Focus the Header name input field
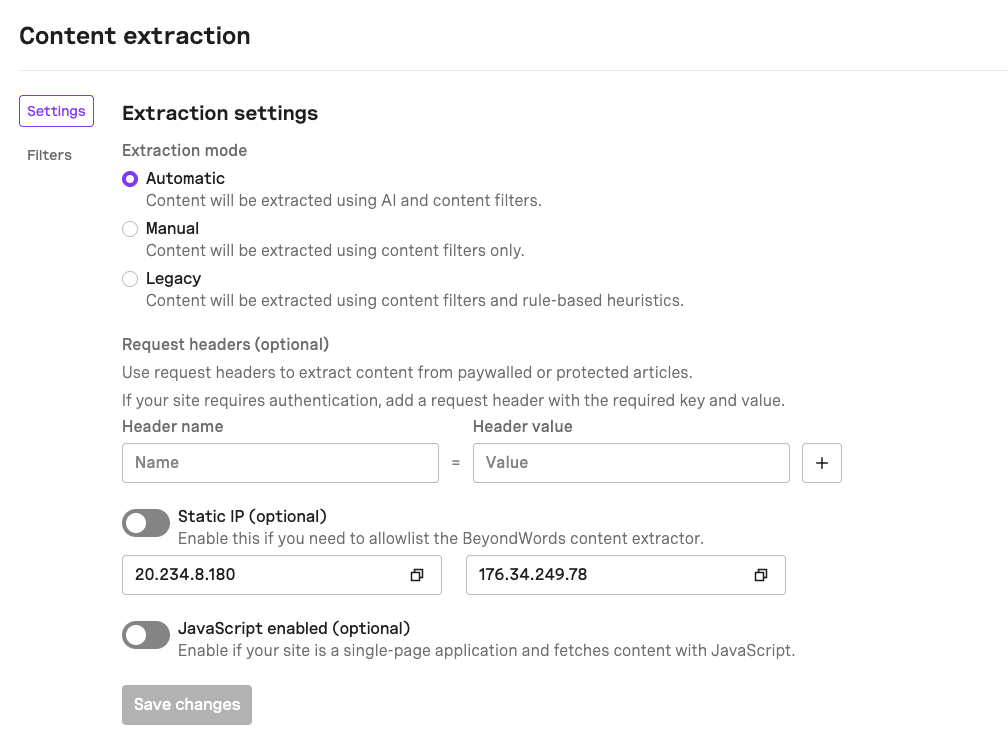1008x736 pixels. click(280, 463)
